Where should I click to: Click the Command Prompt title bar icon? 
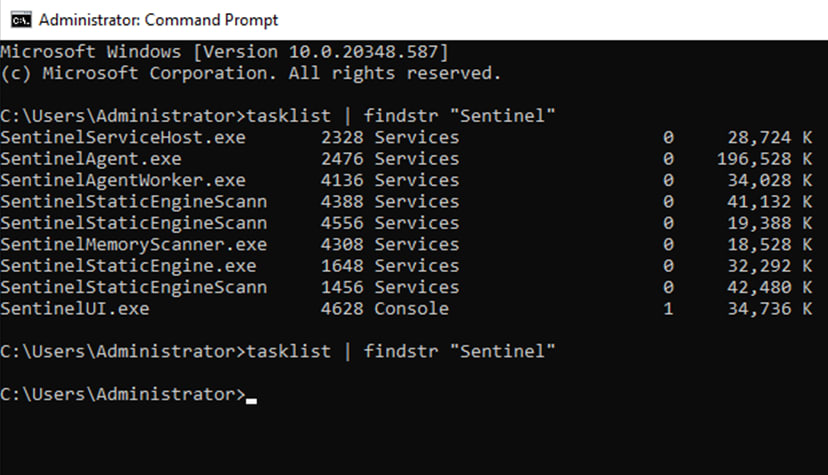21,20
